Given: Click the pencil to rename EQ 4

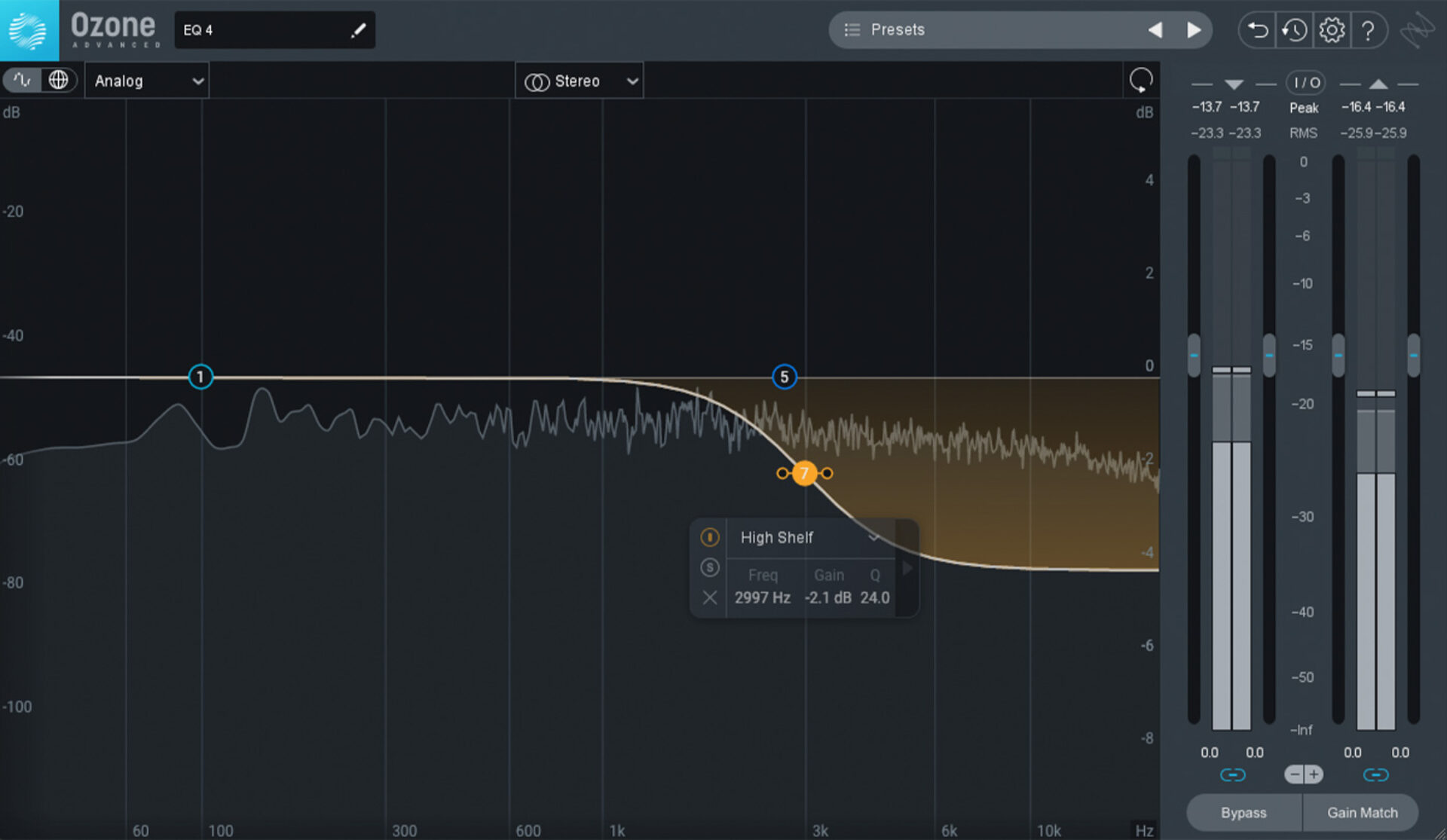Looking at the screenshot, I should 359,29.
